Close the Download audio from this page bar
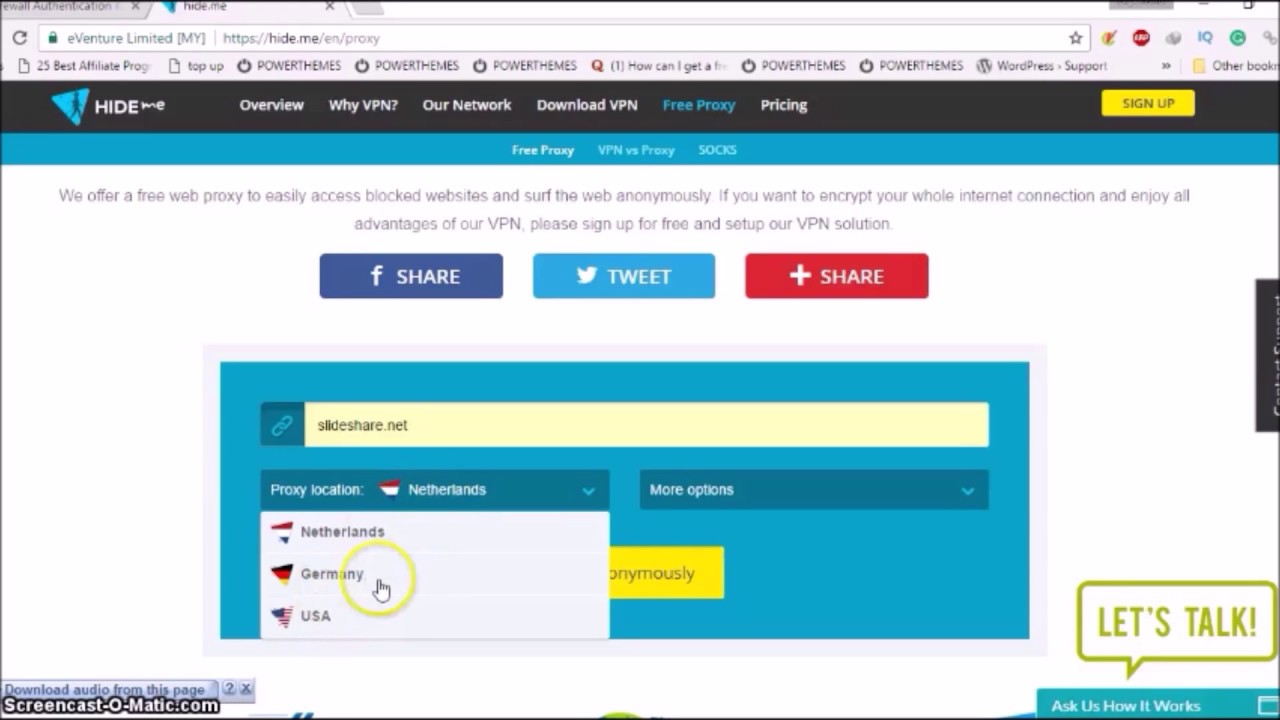1280x720 pixels. tap(246, 689)
